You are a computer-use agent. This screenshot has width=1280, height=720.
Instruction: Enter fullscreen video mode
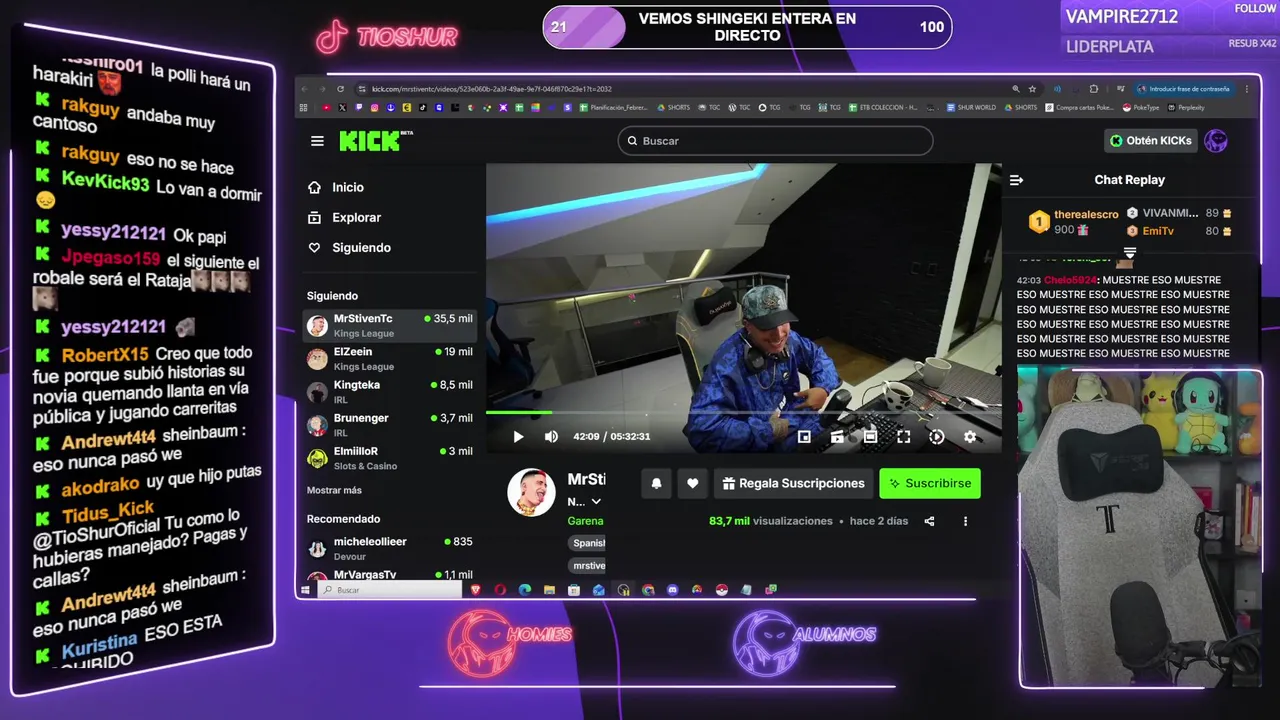pos(903,437)
